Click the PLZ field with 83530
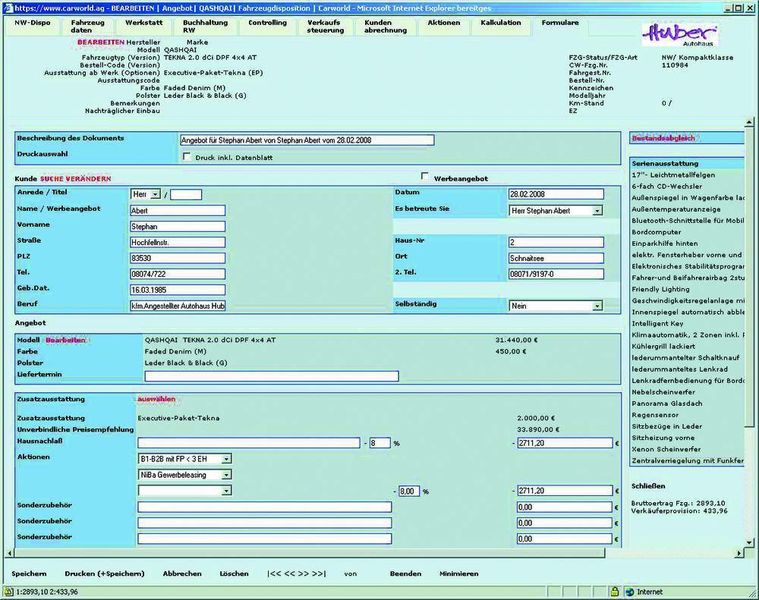Screen dimensions: 759x600 coord(178,258)
